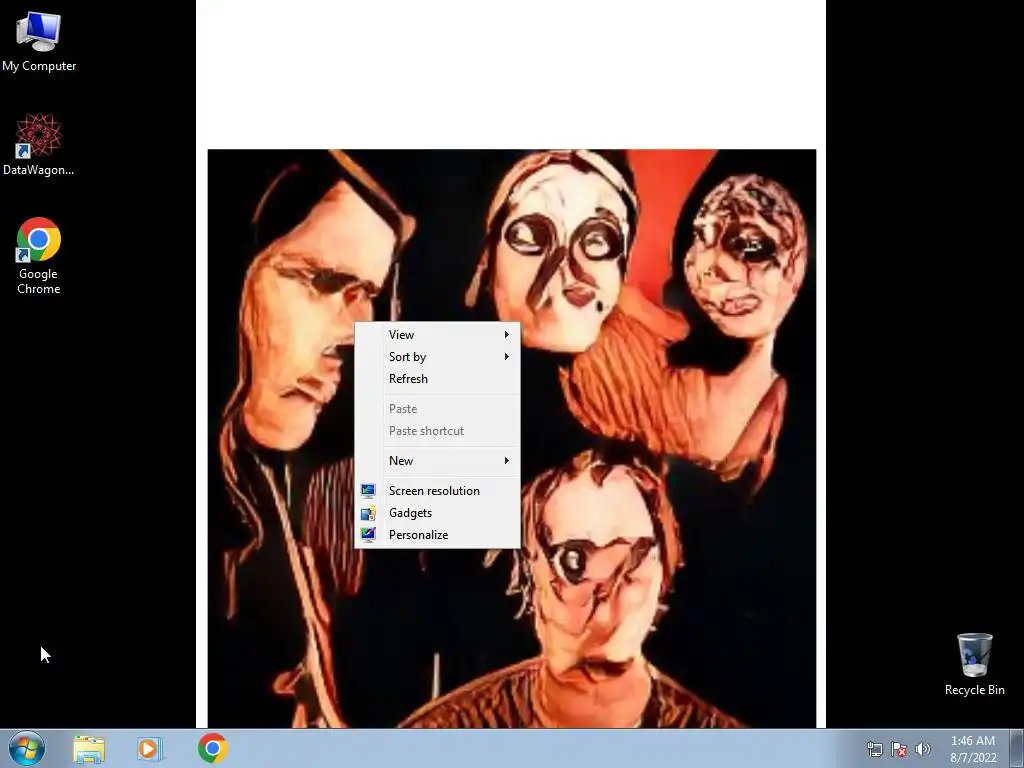Open the My Computer desktop icon

[x=39, y=40]
